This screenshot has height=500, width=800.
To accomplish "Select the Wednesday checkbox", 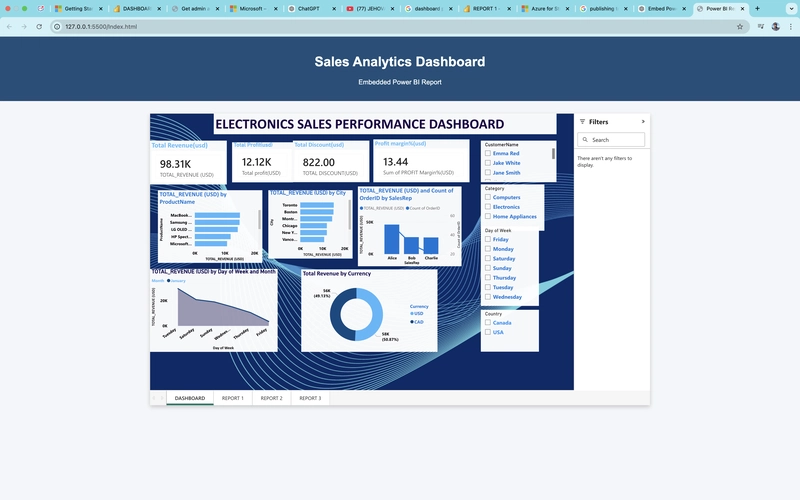I will [x=488, y=296].
